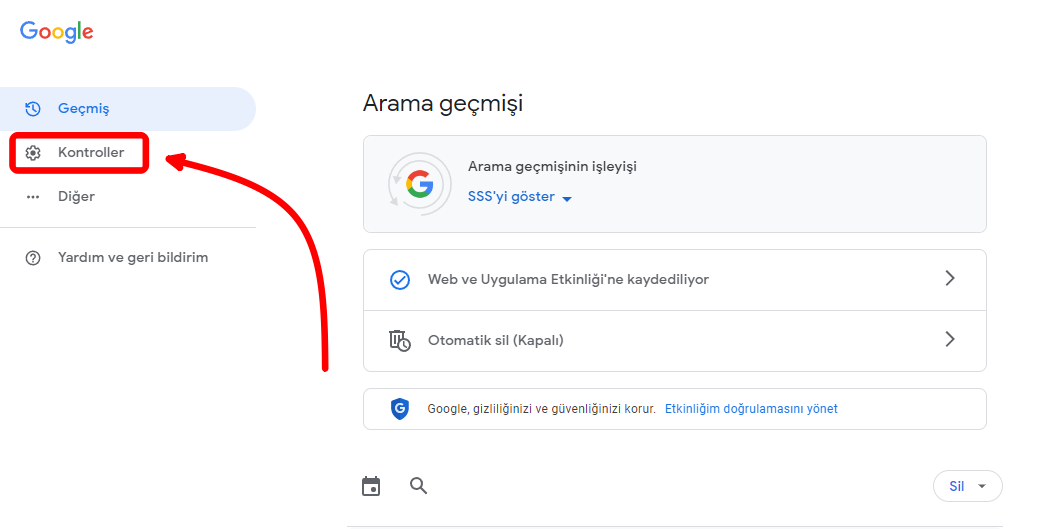Click the Geçmiş clock icon

33,109
